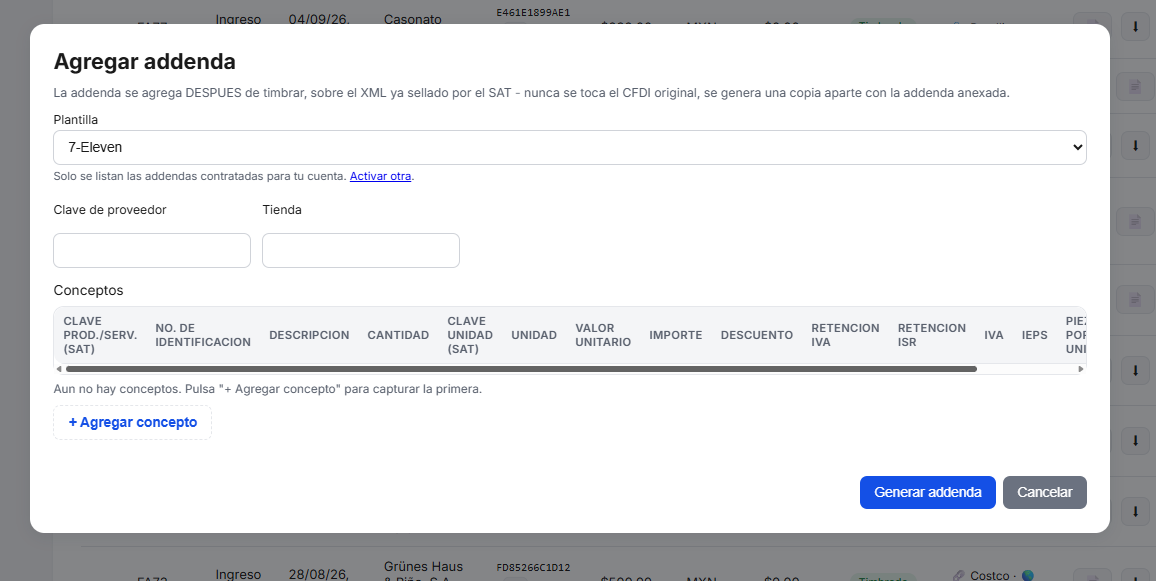Image resolution: width=1156 pixels, height=581 pixels.
Task: Click the download arrow icon in the Casonato row
Action: click(1135, 25)
